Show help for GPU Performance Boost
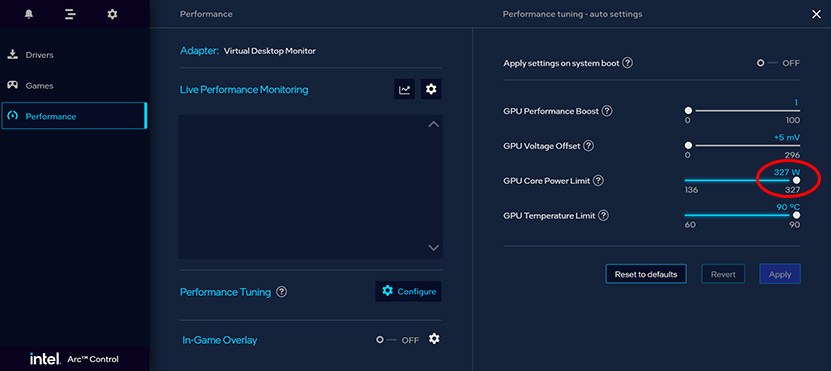Image resolution: width=831 pixels, height=371 pixels. (x=607, y=111)
